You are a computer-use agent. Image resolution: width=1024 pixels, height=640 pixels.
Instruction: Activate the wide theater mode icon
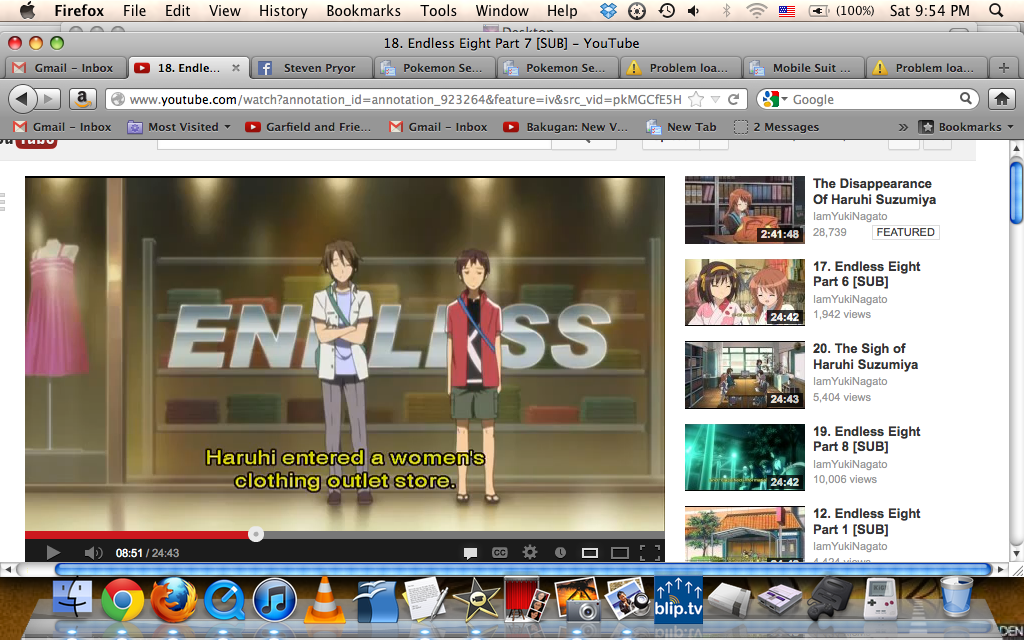click(620, 552)
